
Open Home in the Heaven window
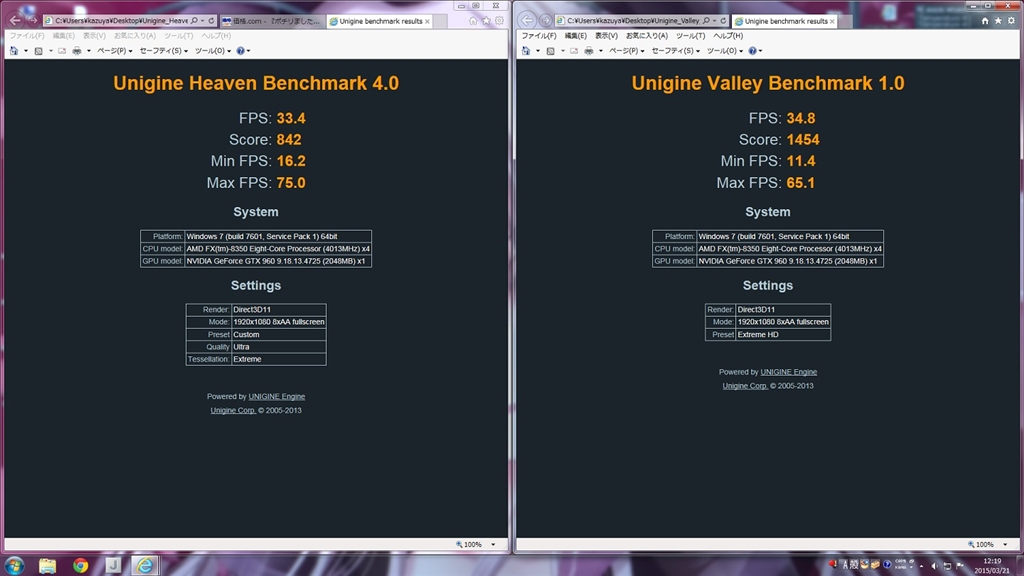click(x=473, y=21)
